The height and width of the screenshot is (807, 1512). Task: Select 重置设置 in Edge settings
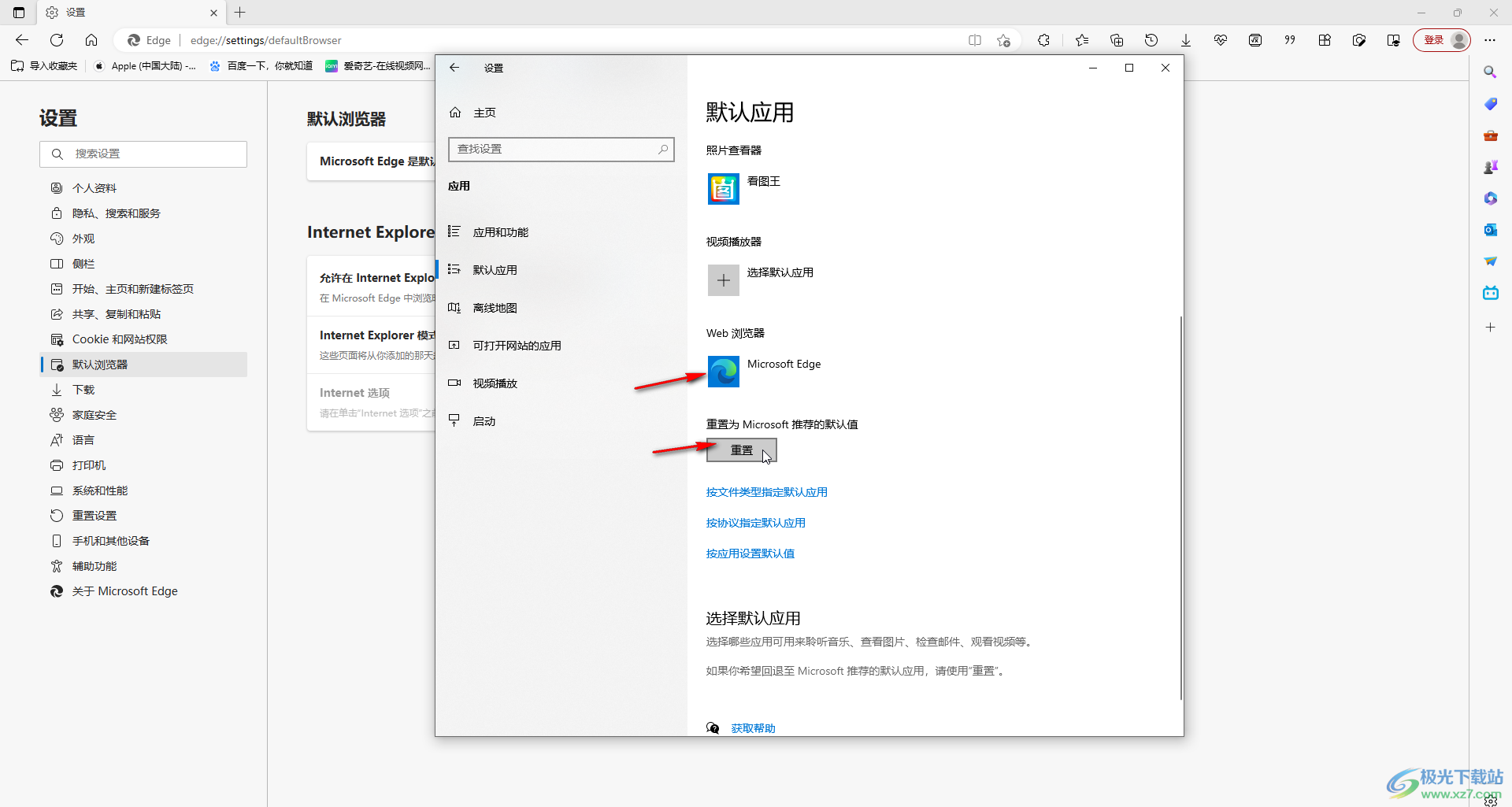(143, 516)
